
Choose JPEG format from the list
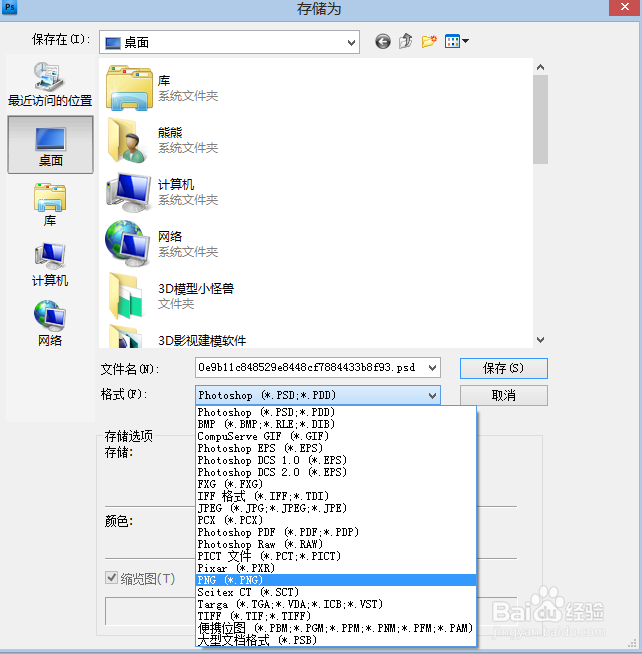[x=336, y=508]
